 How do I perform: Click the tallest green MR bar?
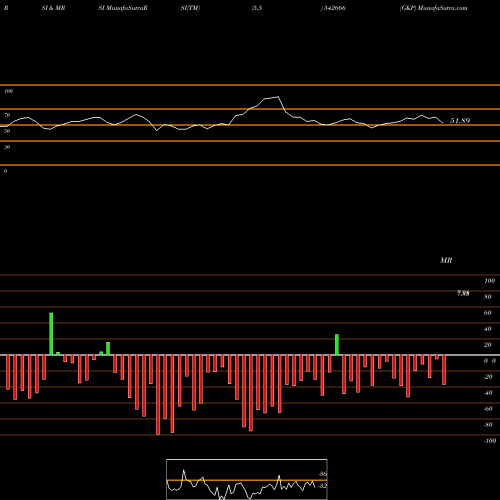coord(51,334)
